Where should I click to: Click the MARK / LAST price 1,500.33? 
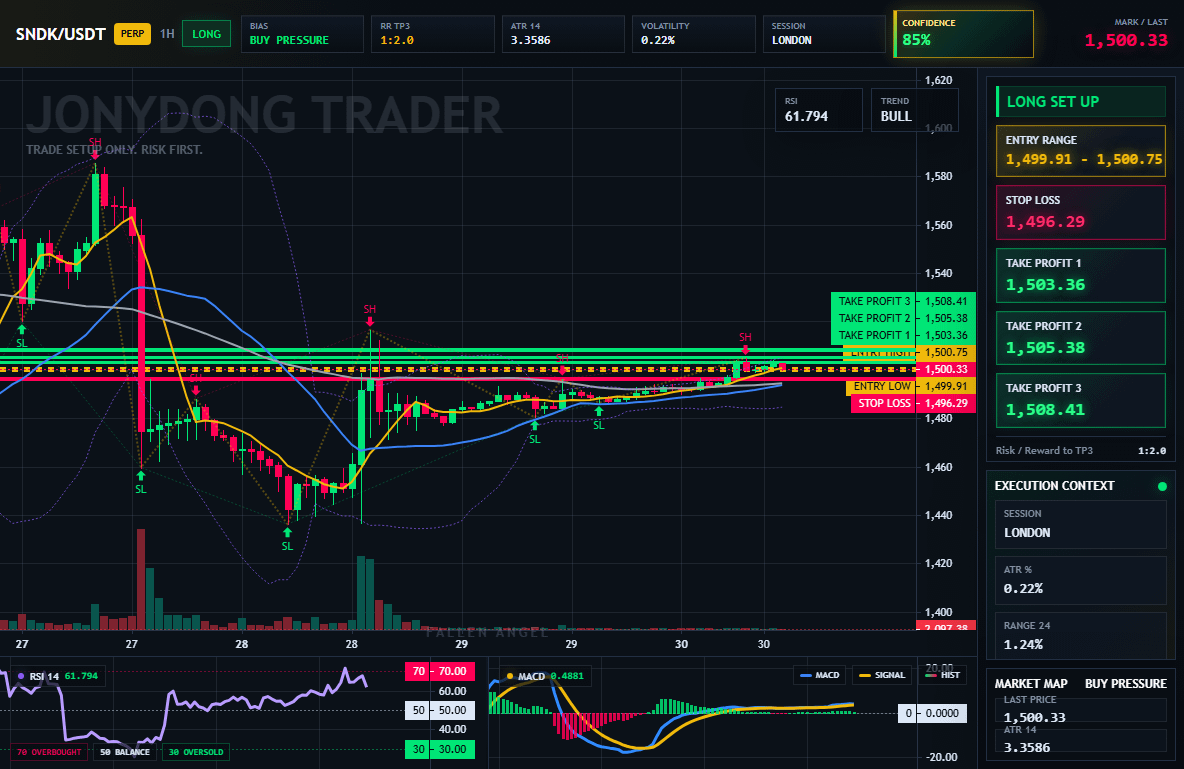[x=1126, y=40]
